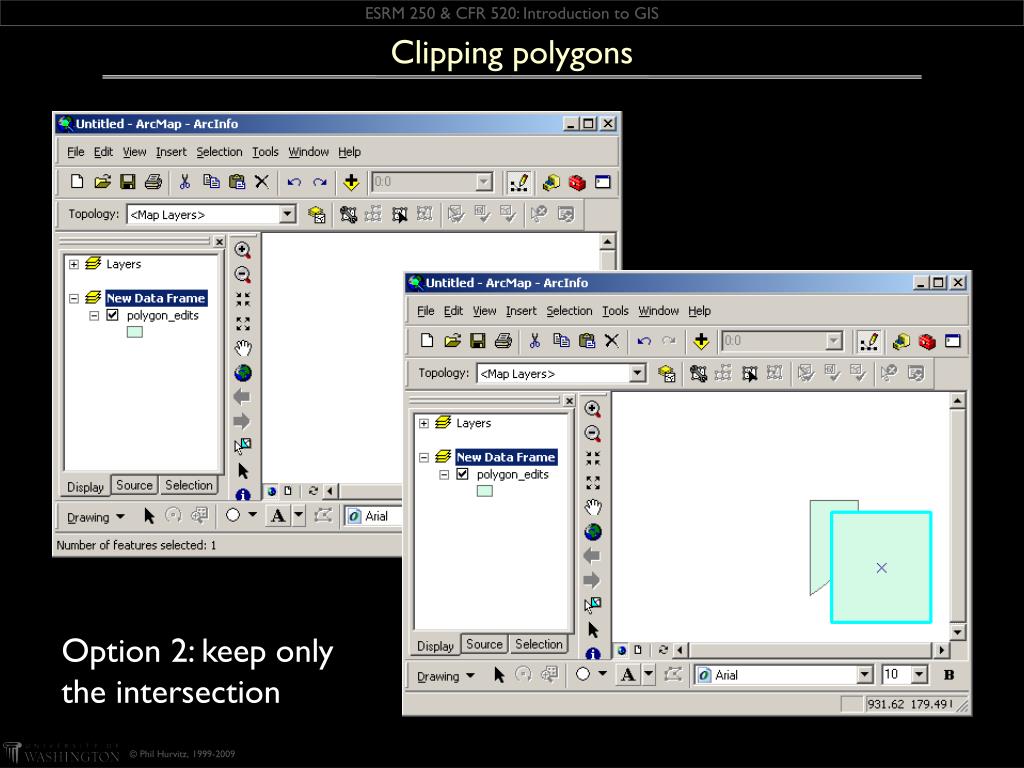The width and height of the screenshot is (1024, 768).
Task: Click the Full Extent globe in the front window
Action: (x=592, y=532)
